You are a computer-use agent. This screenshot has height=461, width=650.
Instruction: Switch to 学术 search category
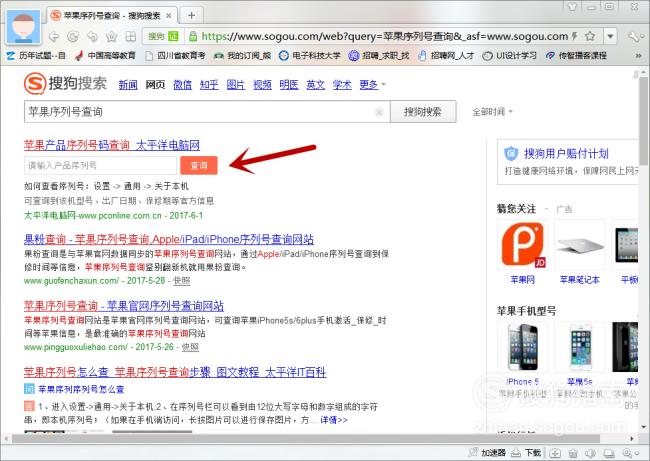coord(342,85)
